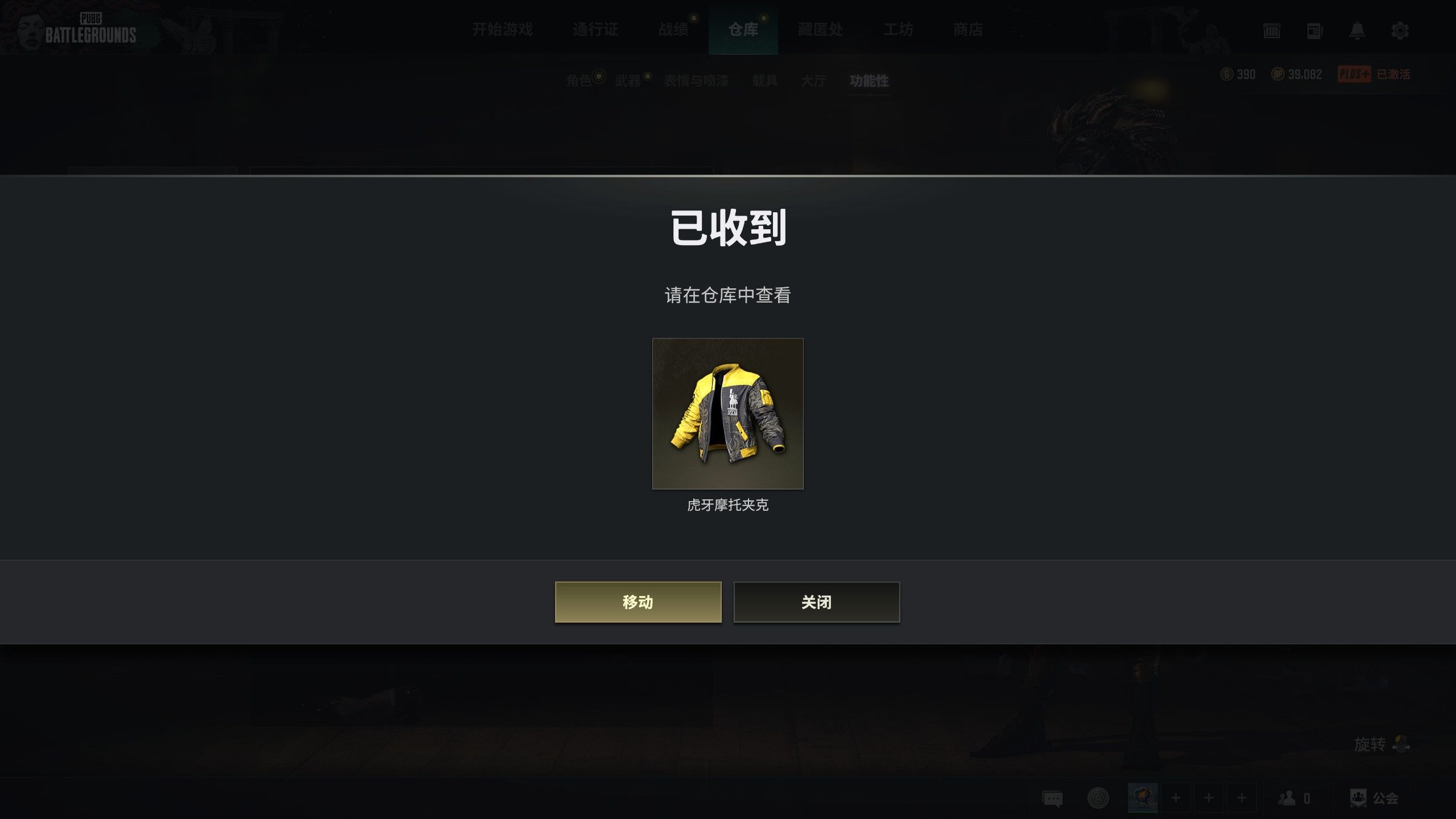Click the player avatar in party slot

(x=1143, y=799)
